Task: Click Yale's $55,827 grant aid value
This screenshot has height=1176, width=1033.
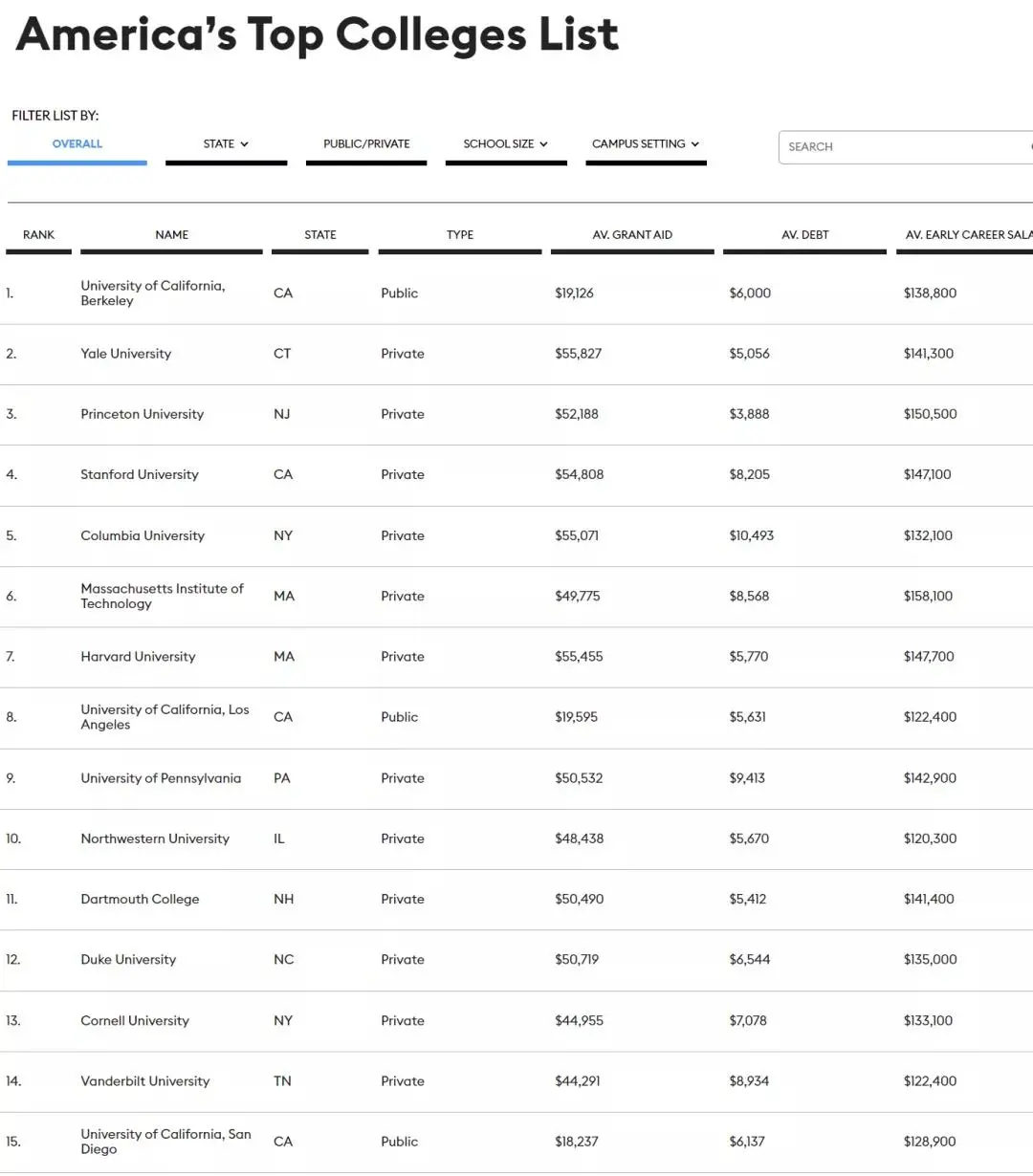Action: [579, 354]
